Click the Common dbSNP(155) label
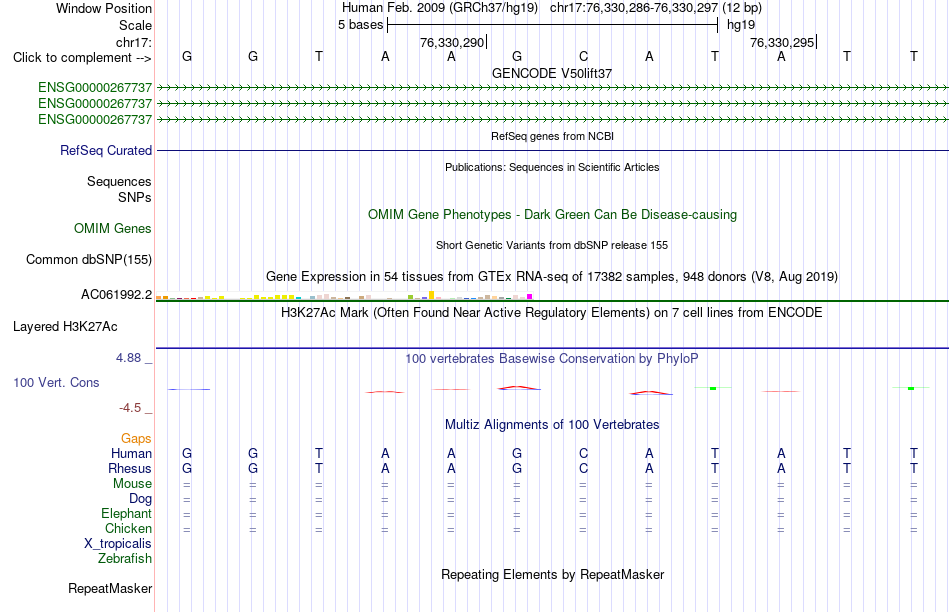Viewport: 950px width, 612px height. click(x=89, y=259)
